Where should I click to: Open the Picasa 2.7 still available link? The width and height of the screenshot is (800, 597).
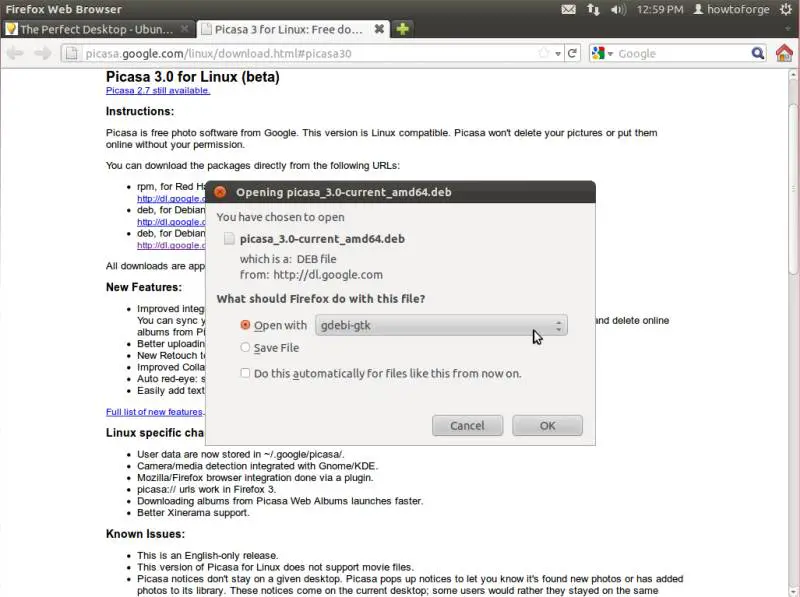pos(158,90)
